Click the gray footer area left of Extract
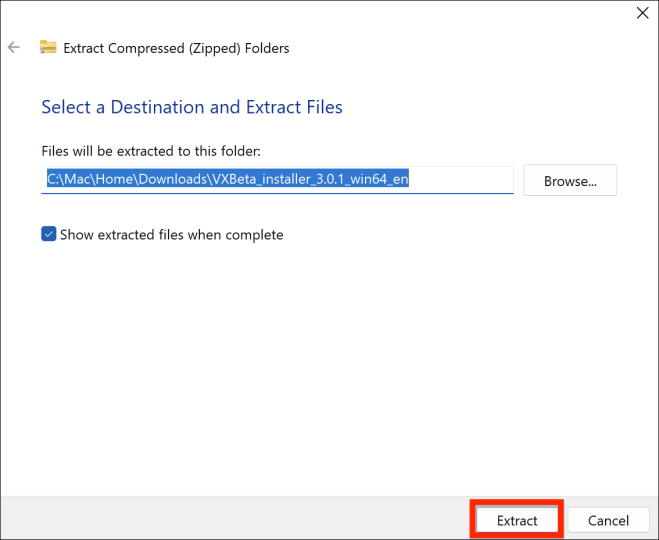Screen dimensions: 659x540 (x=230, y=518)
